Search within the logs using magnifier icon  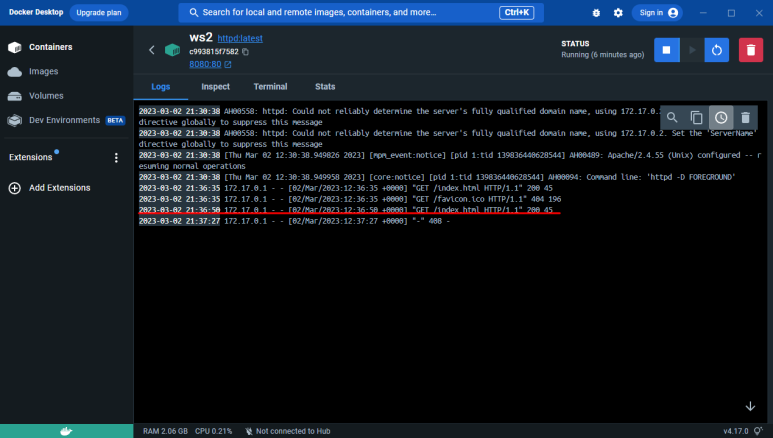[672, 118]
